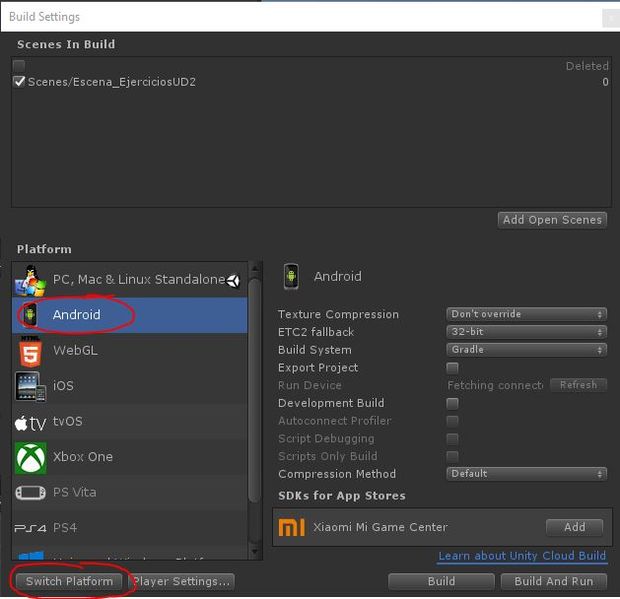
Task: Add the Xiaomi Mi Game Center SDK
Action: point(574,527)
